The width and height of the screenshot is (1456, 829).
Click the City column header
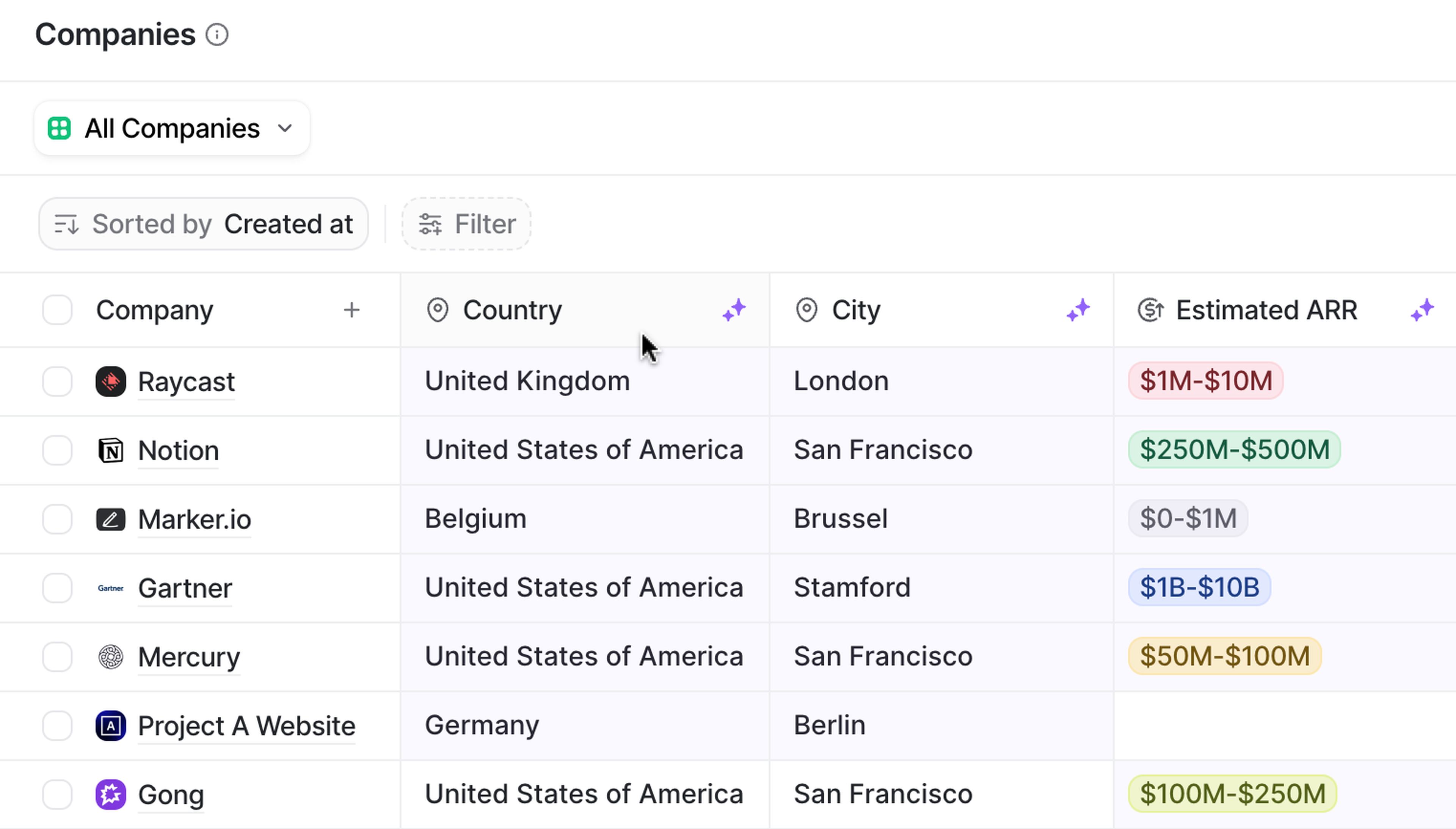point(855,310)
